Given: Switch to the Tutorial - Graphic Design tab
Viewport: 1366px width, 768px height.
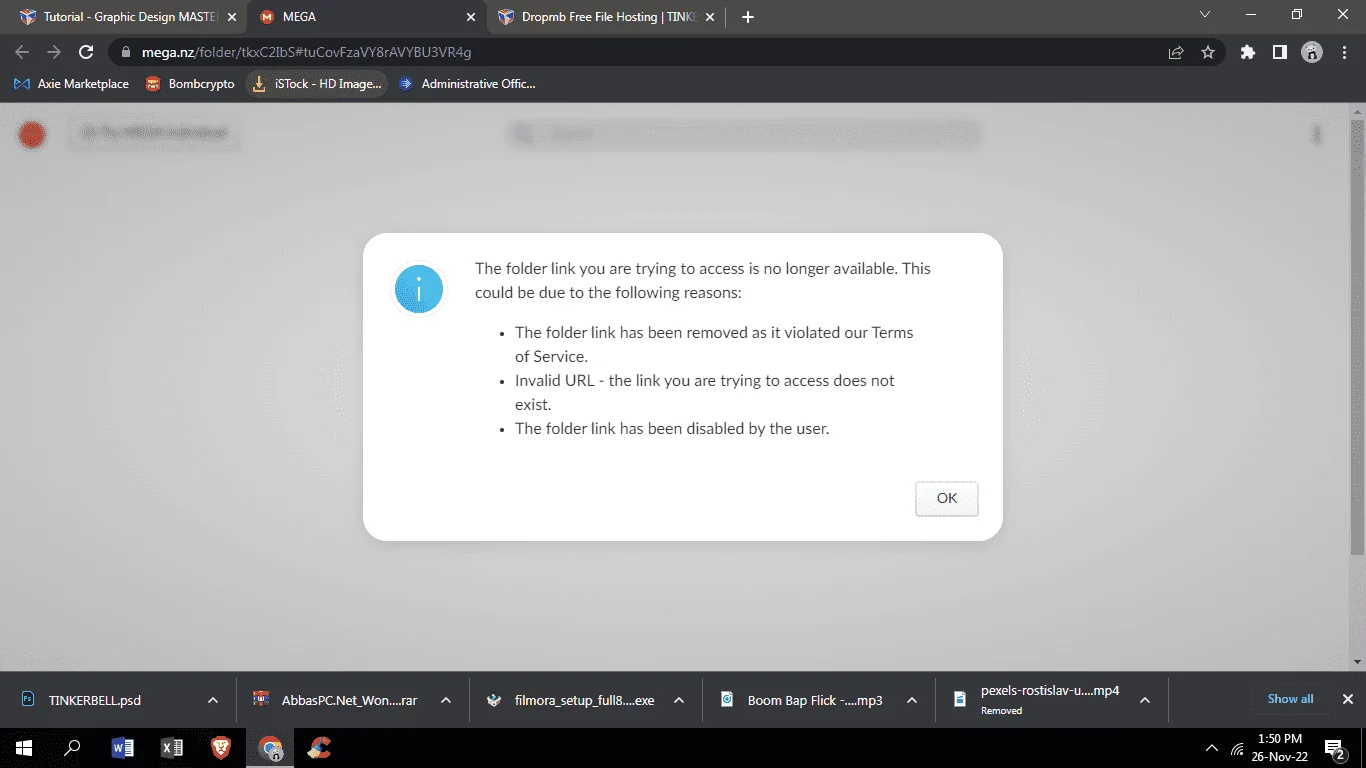Looking at the screenshot, I should (x=128, y=17).
